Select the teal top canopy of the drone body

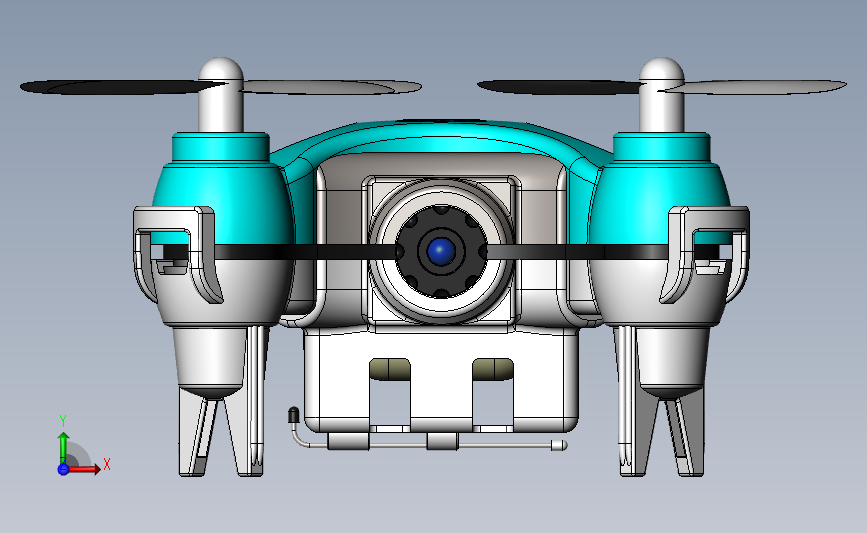coord(440,137)
